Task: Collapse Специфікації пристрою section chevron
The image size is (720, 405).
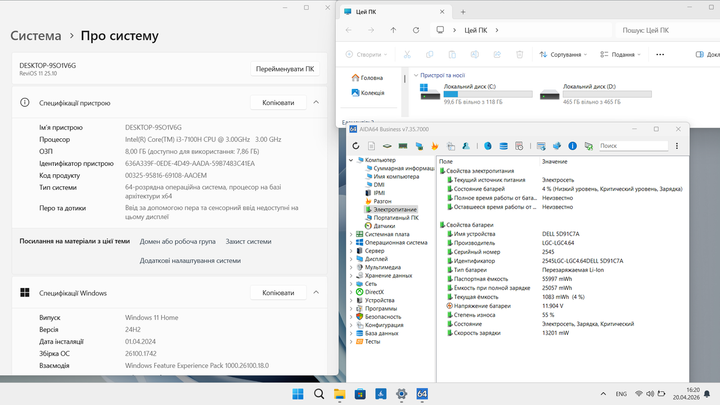Action: tap(316, 102)
